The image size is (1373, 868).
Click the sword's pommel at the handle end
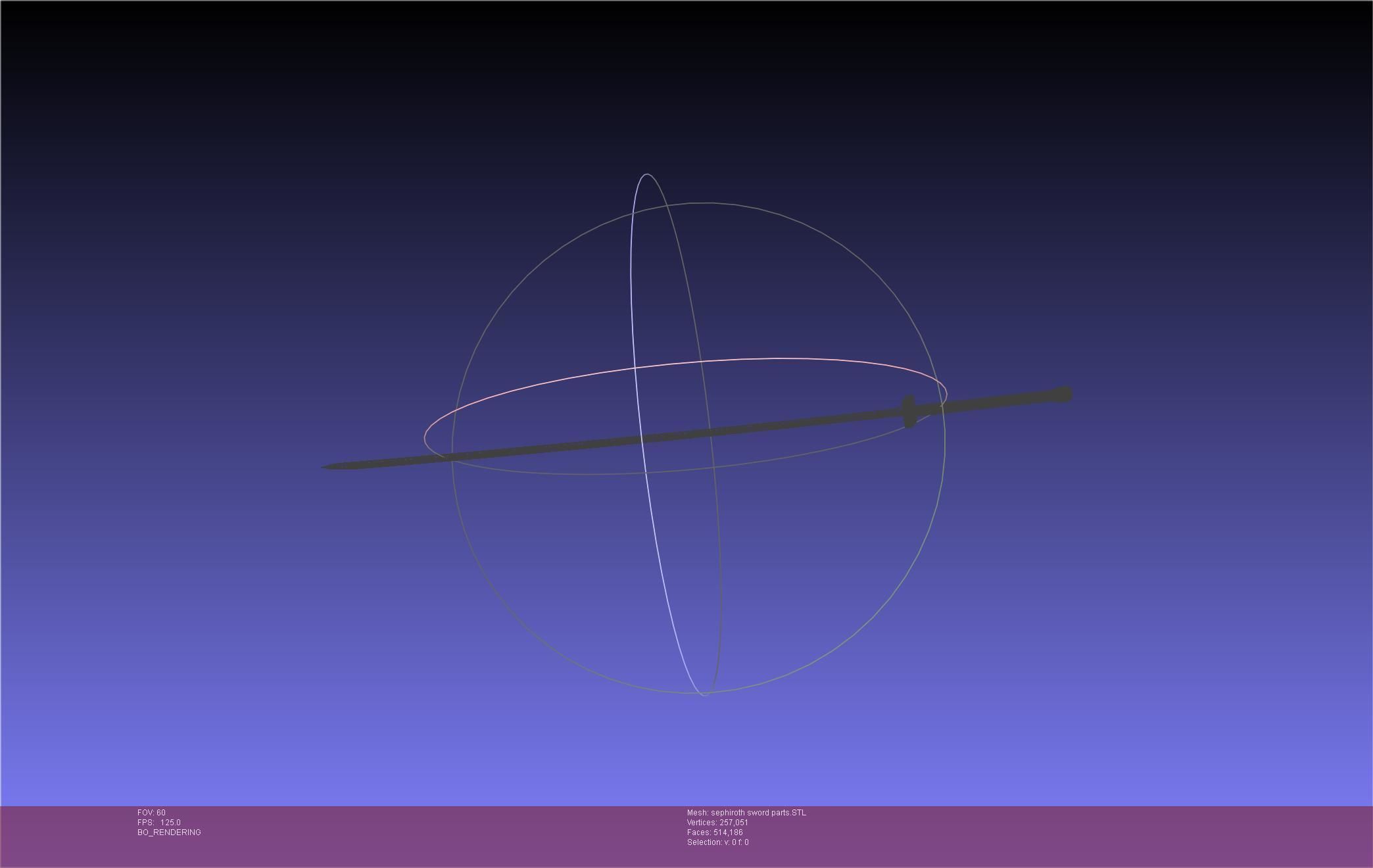(x=1063, y=395)
